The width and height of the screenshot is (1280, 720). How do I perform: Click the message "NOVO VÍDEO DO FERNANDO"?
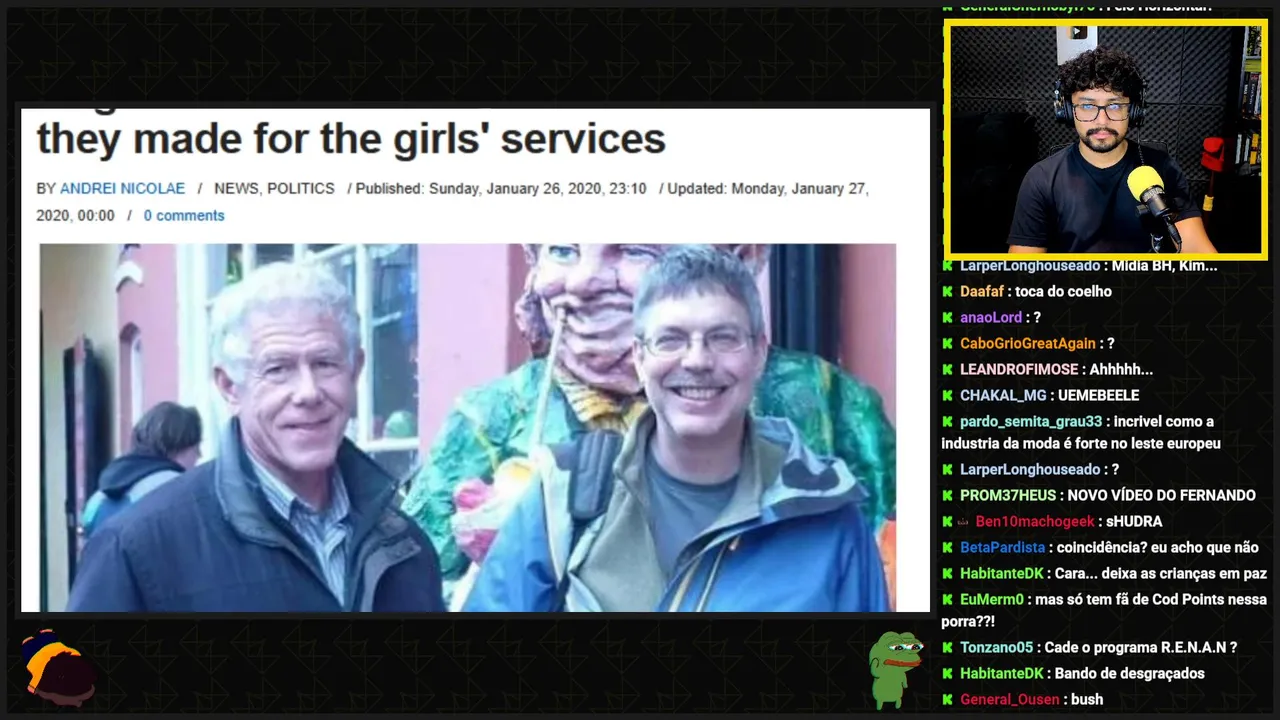point(1161,496)
